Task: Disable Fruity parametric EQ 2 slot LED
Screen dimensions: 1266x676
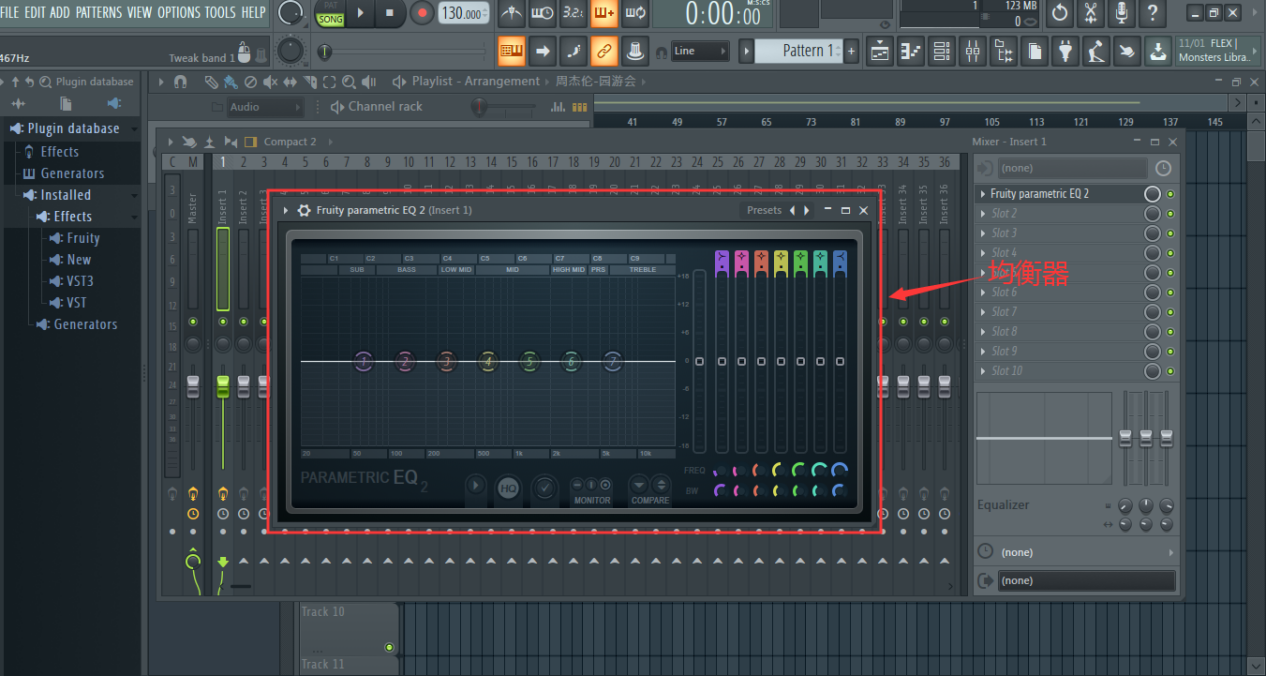Action: point(1170,194)
